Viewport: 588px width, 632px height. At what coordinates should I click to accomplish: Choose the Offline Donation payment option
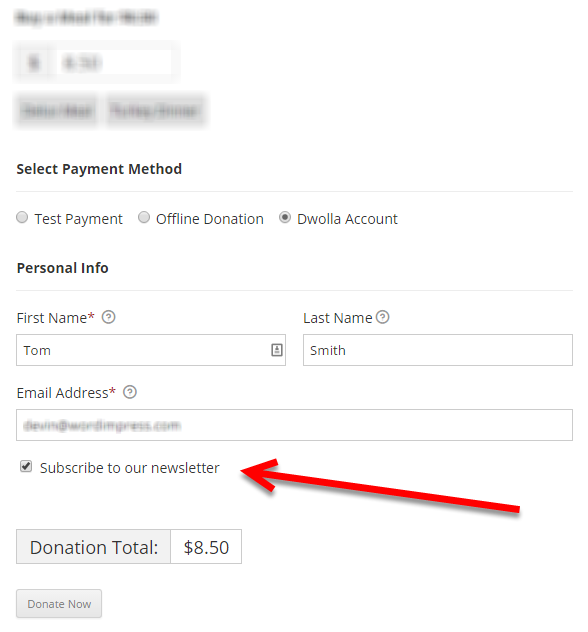pos(144,218)
